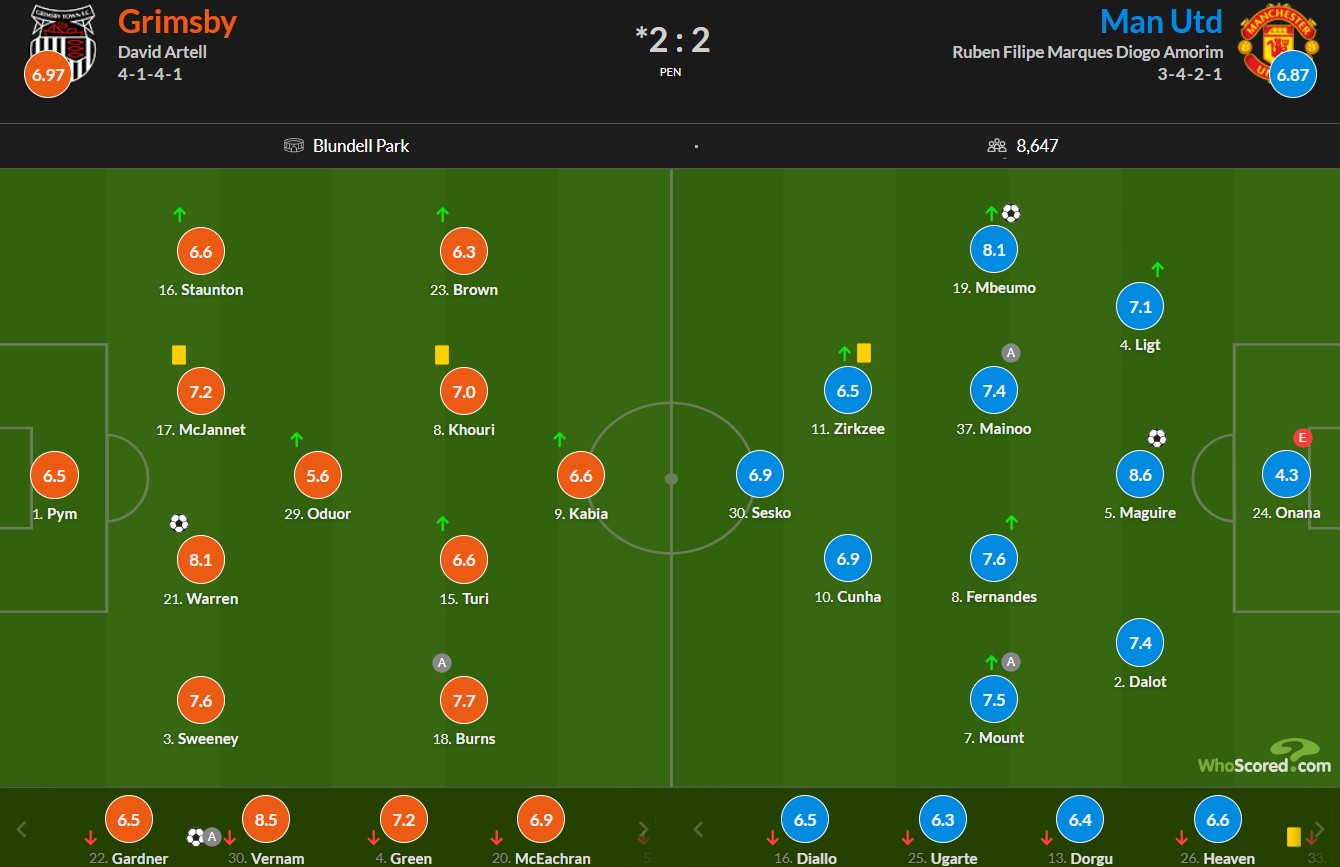This screenshot has height=867, width=1340.
Task: Open the Man Utd team name link
Action: [1161, 21]
